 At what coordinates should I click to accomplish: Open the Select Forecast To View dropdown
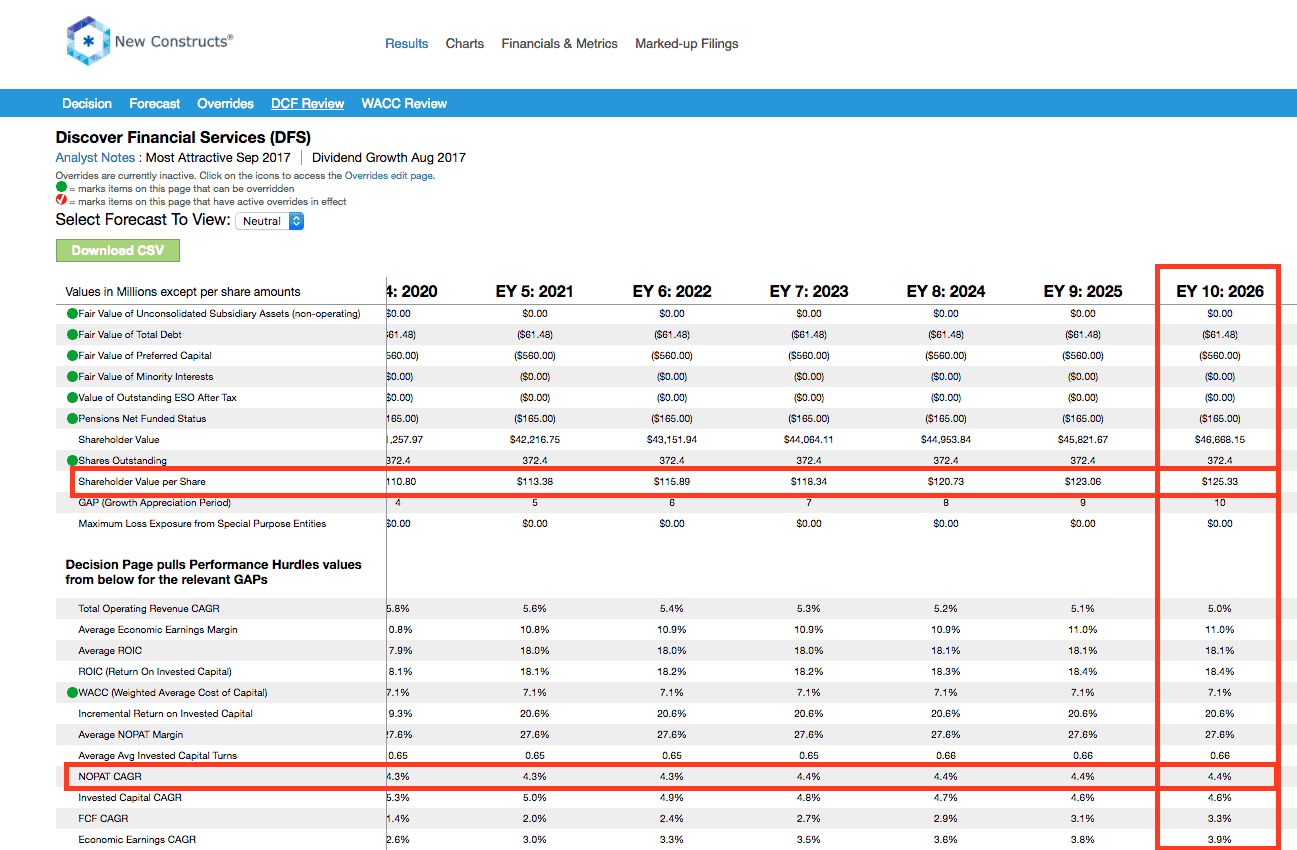coord(269,221)
